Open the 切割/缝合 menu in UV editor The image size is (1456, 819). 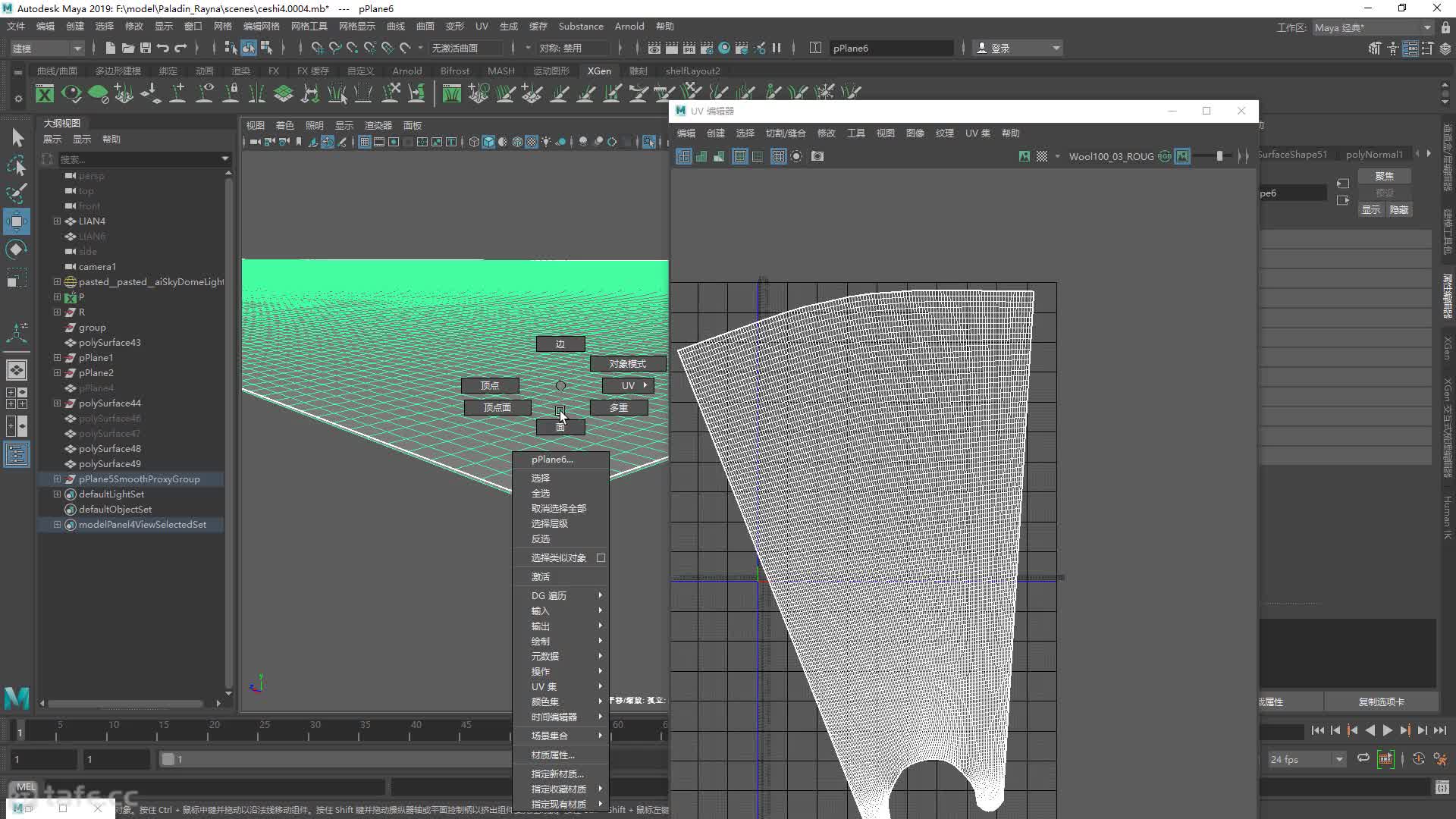pyautogui.click(x=785, y=133)
